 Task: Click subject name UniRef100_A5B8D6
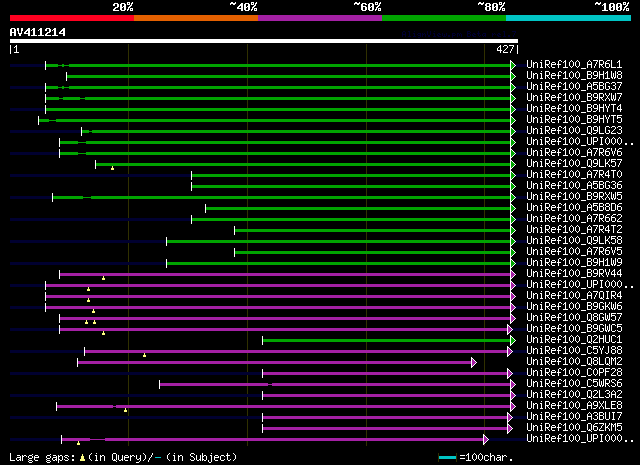click(x=574, y=208)
